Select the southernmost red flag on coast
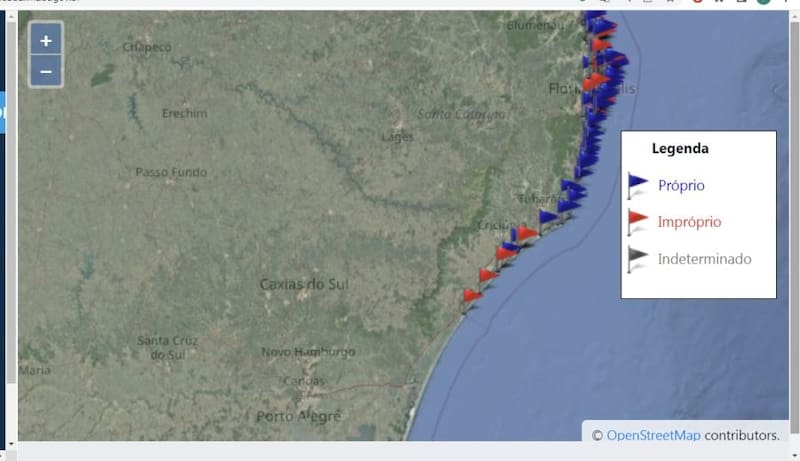The height and width of the screenshot is (461, 800). click(471, 297)
